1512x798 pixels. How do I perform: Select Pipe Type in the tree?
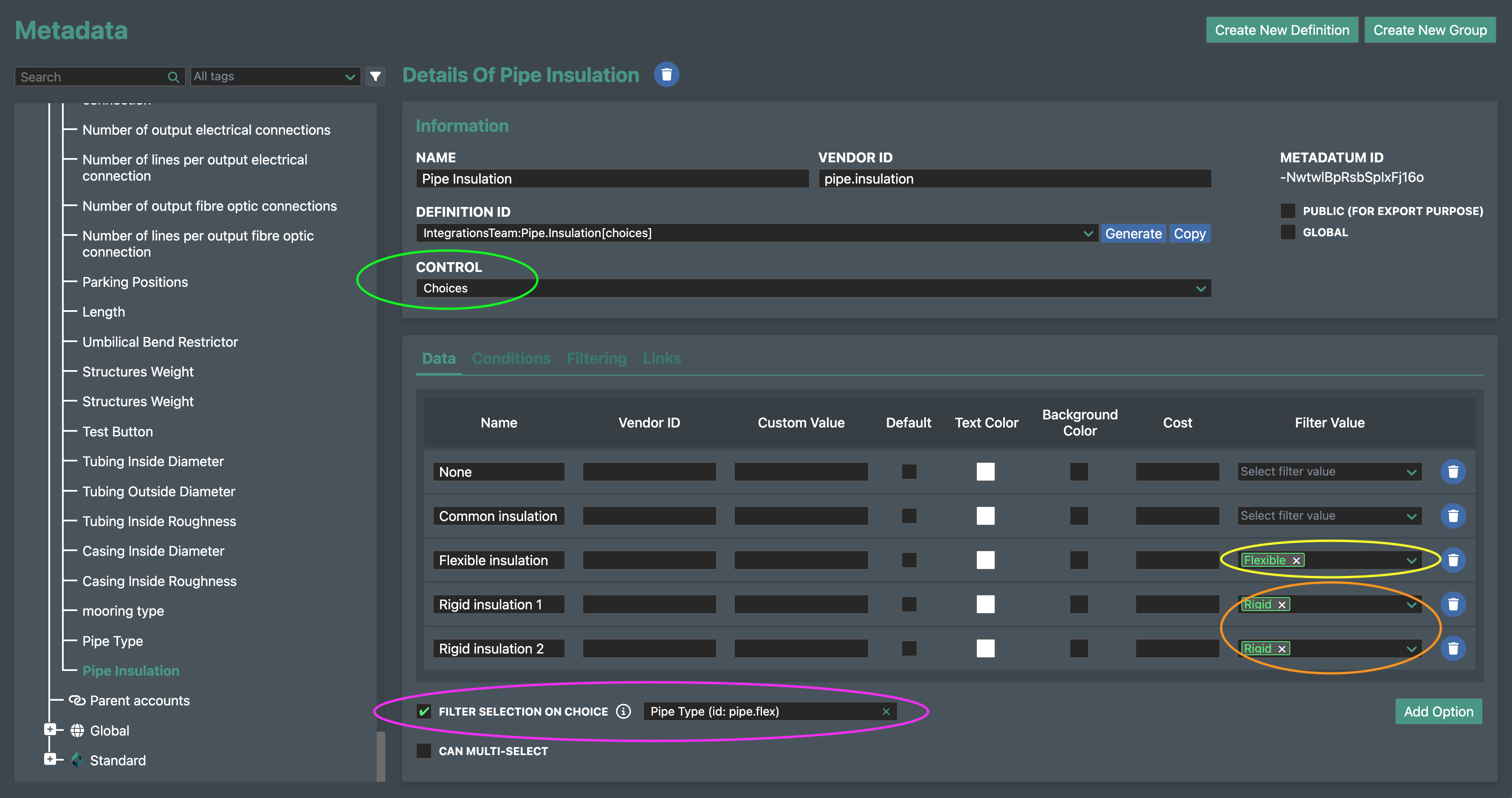pyautogui.click(x=113, y=641)
